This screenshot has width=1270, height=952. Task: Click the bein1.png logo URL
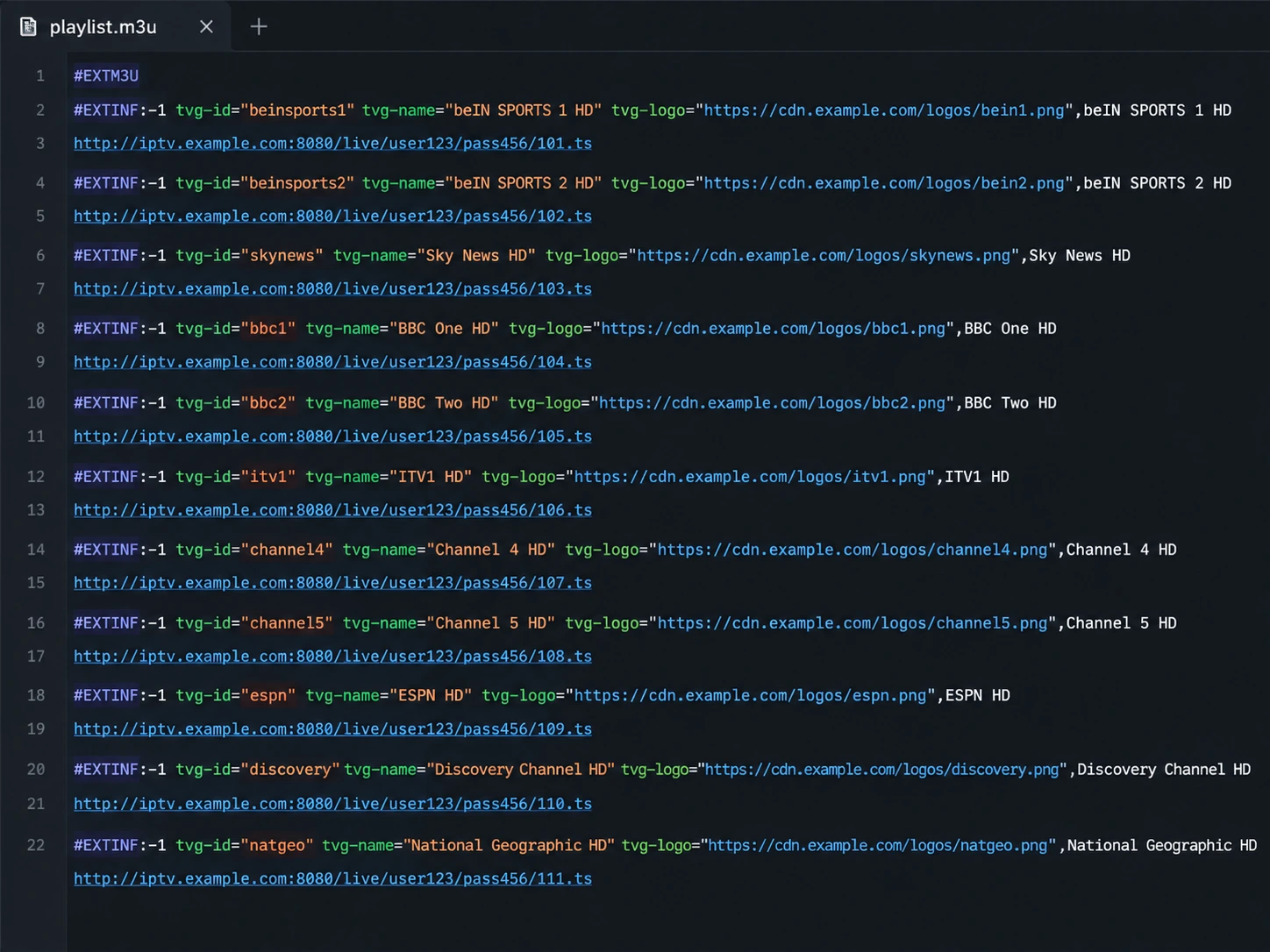click(x=884, y=110)
